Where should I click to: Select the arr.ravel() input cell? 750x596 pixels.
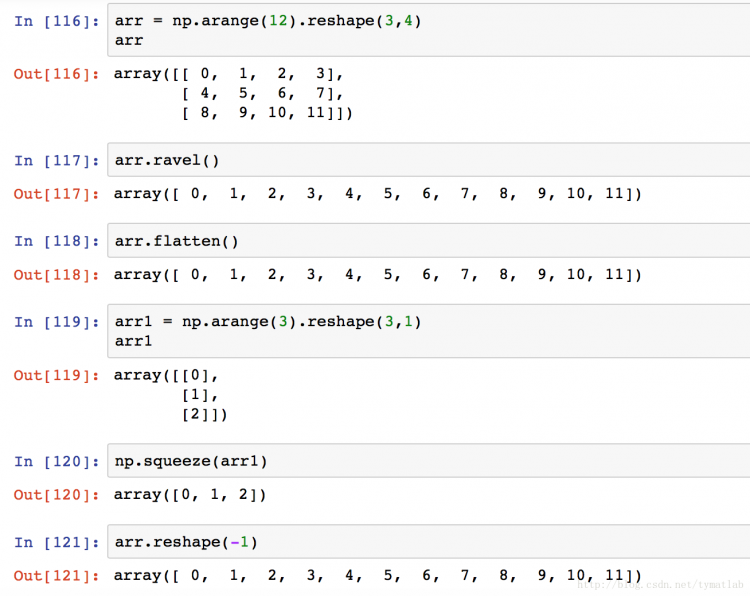429,160
